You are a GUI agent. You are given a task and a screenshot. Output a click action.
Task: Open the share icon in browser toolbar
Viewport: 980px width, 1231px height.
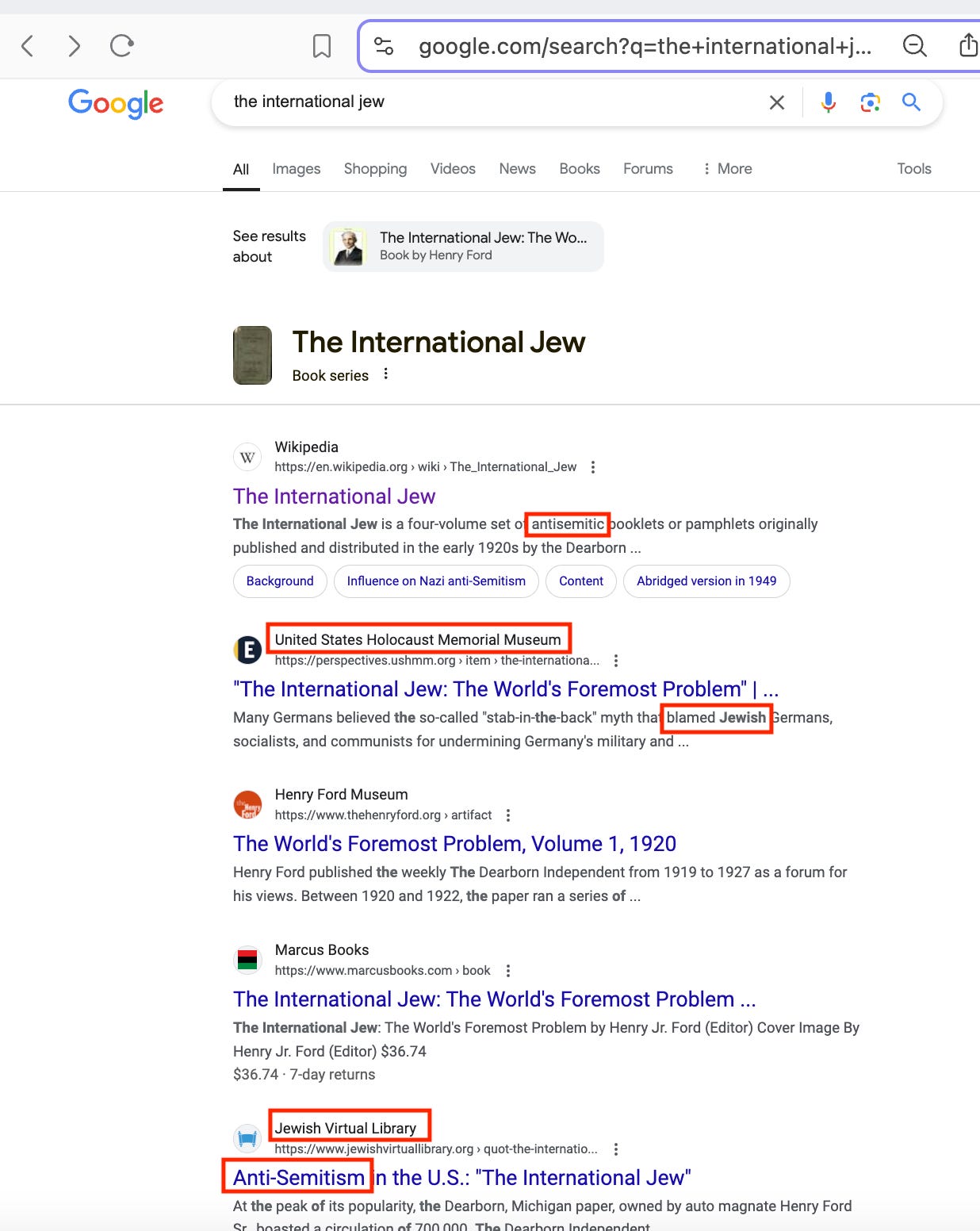pyautogui.click(x=968, y=45)
